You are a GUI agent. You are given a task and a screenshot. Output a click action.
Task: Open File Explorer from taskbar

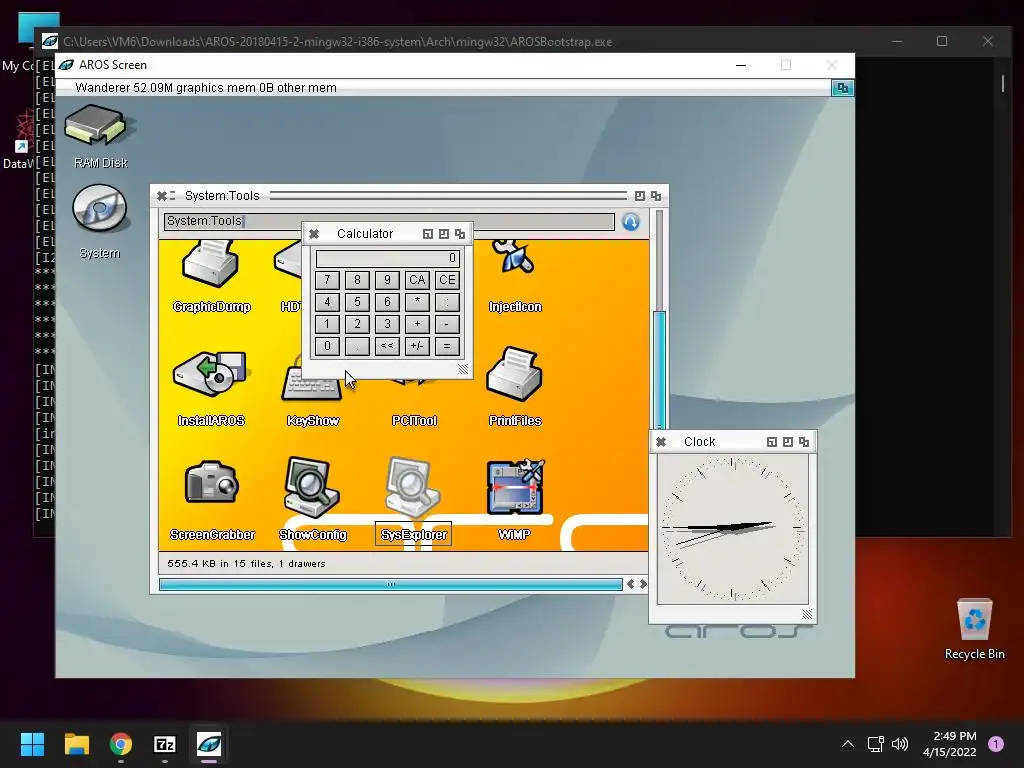(76, 744)
